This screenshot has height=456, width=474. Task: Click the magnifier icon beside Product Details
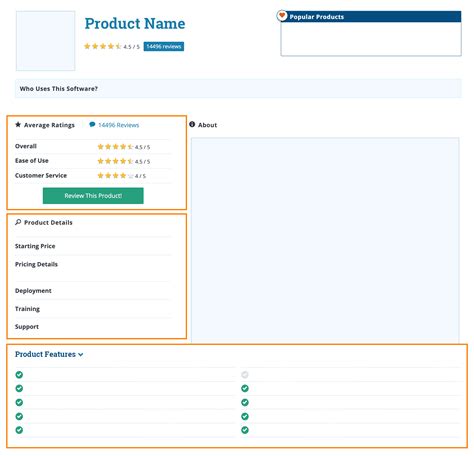pos(18,222)
